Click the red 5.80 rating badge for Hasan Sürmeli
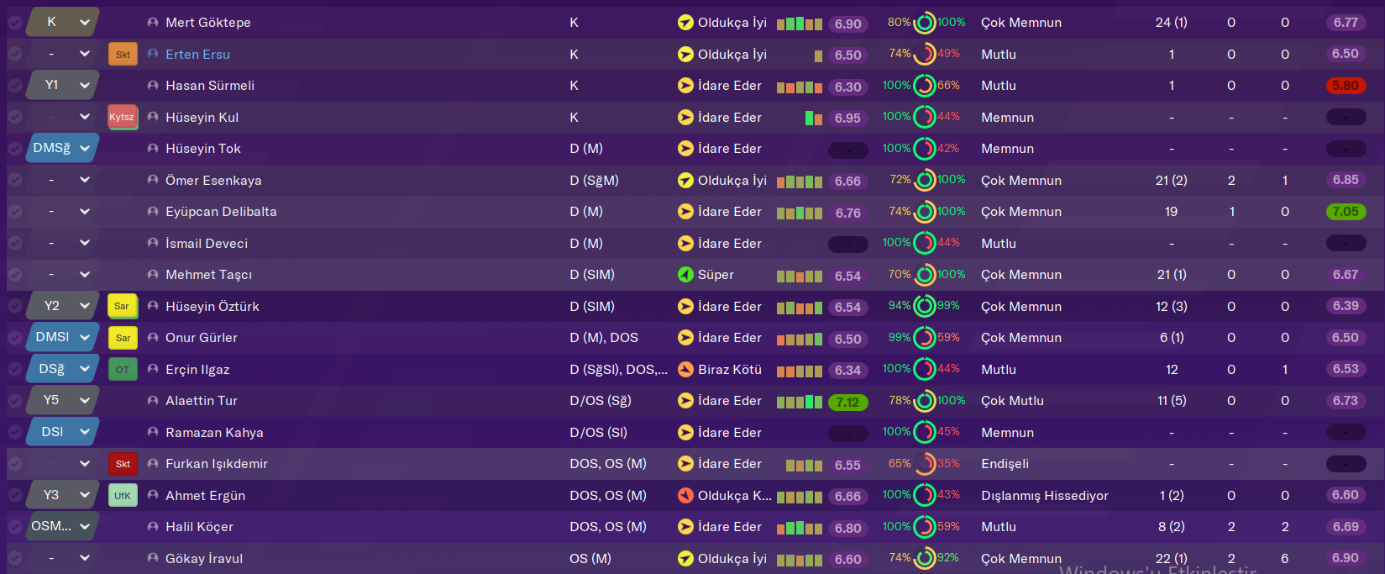 pos(1345,86)
